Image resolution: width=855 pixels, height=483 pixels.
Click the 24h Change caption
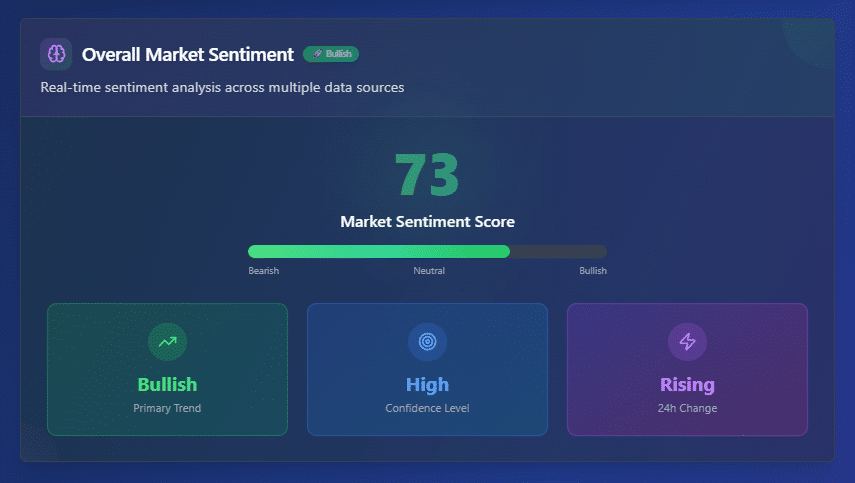pos(687,408)
